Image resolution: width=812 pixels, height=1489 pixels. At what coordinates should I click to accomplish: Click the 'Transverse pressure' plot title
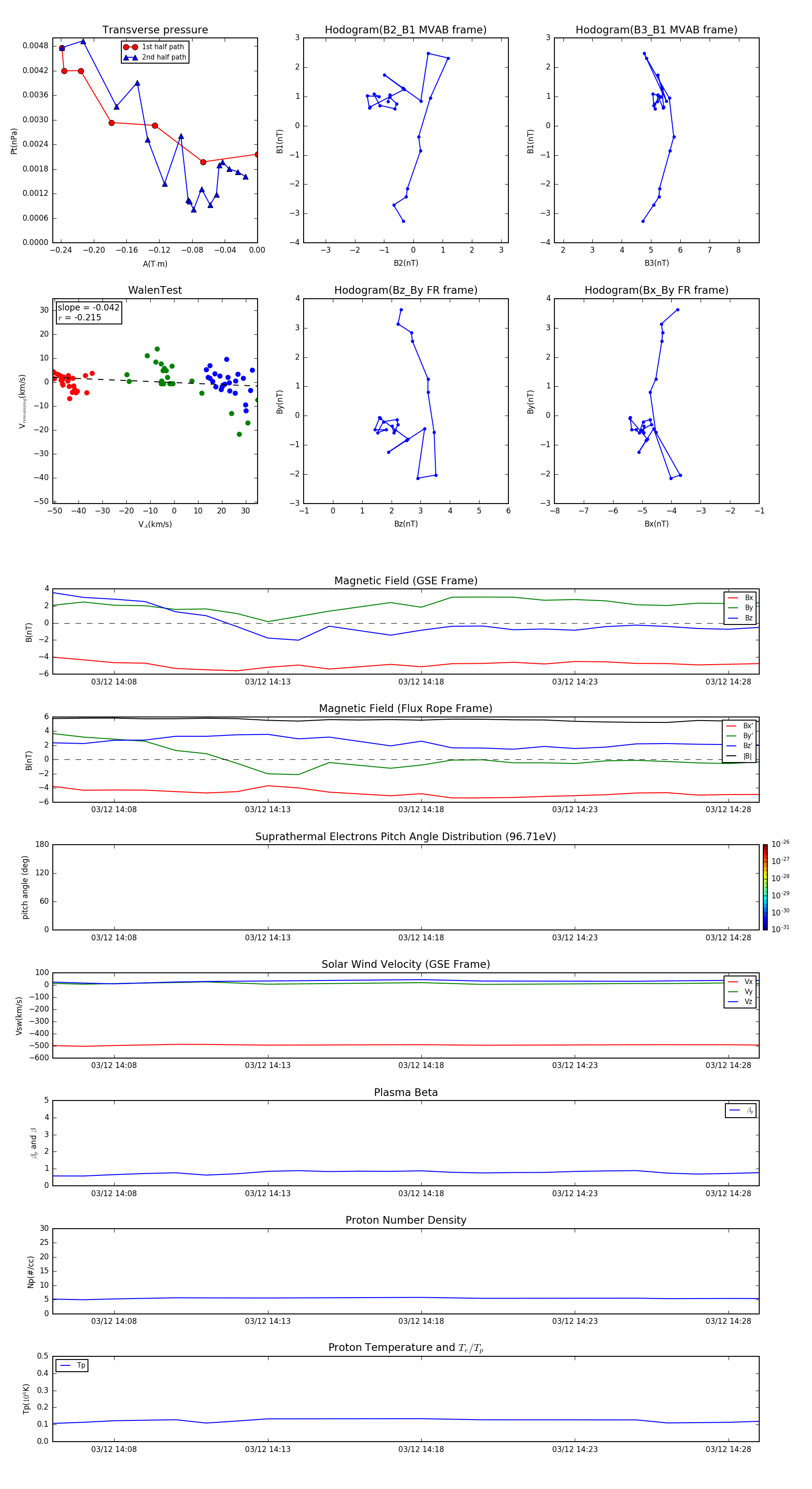[155, 29]
